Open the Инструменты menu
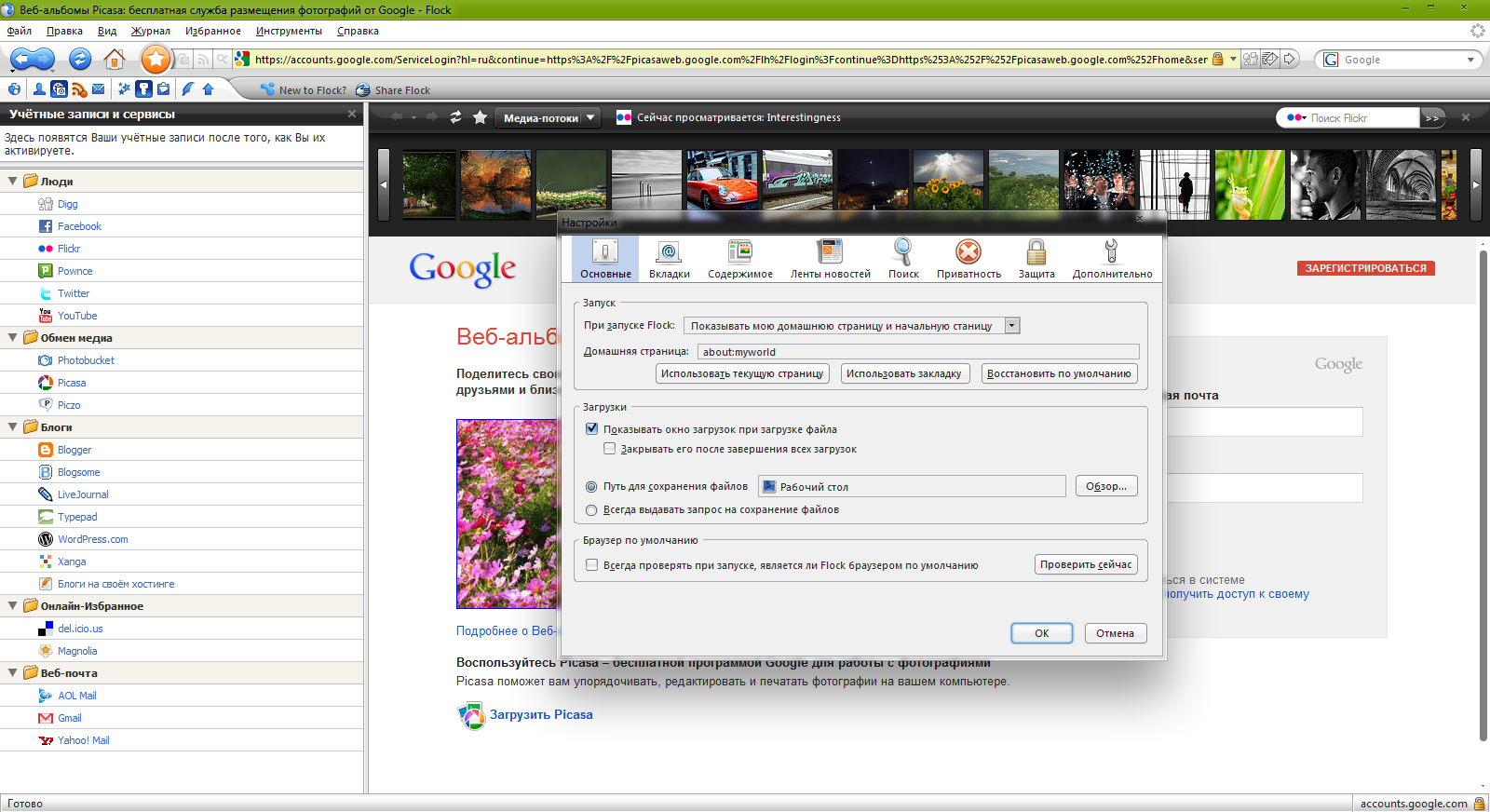The image size is (1490, 812). tap(289, 31)
